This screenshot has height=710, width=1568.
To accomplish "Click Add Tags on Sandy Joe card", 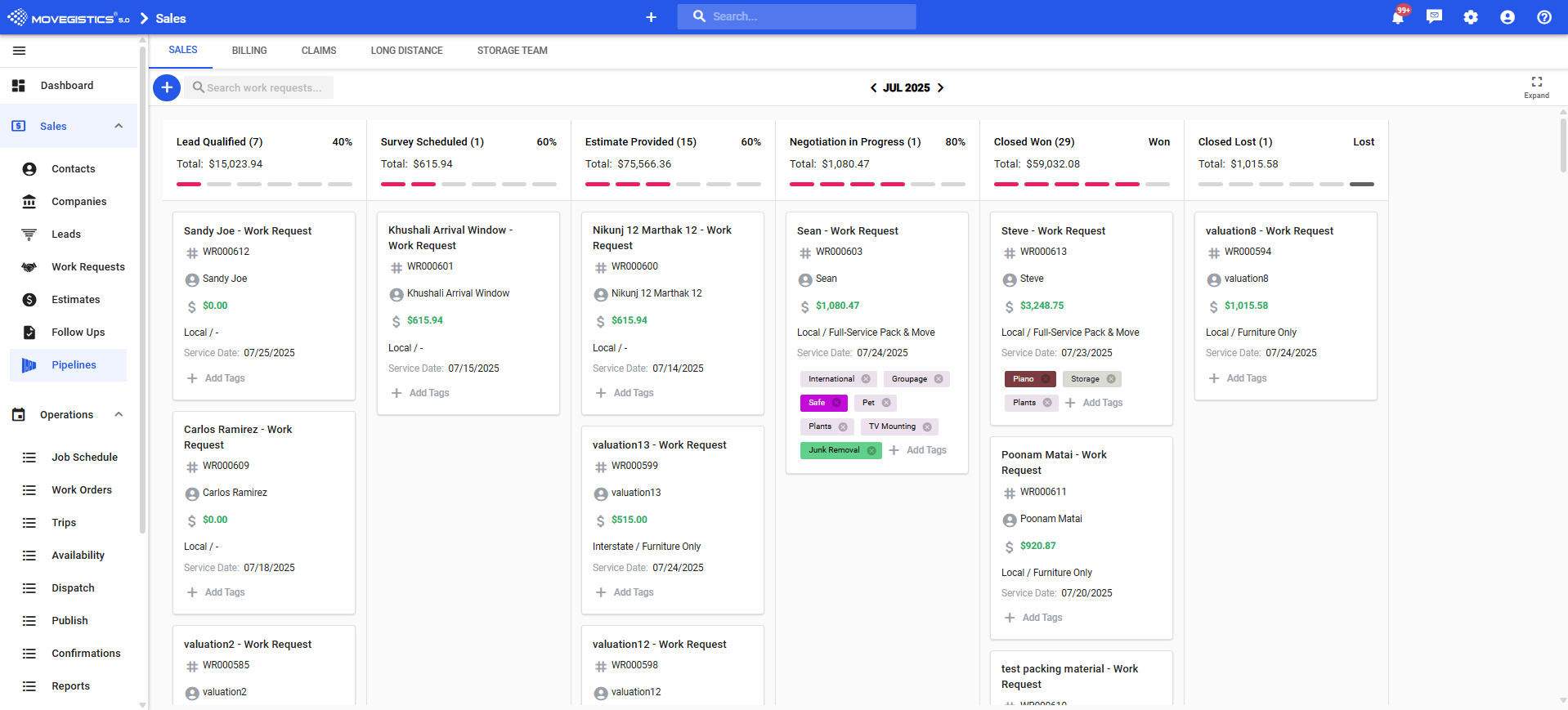I will [217, 378].
